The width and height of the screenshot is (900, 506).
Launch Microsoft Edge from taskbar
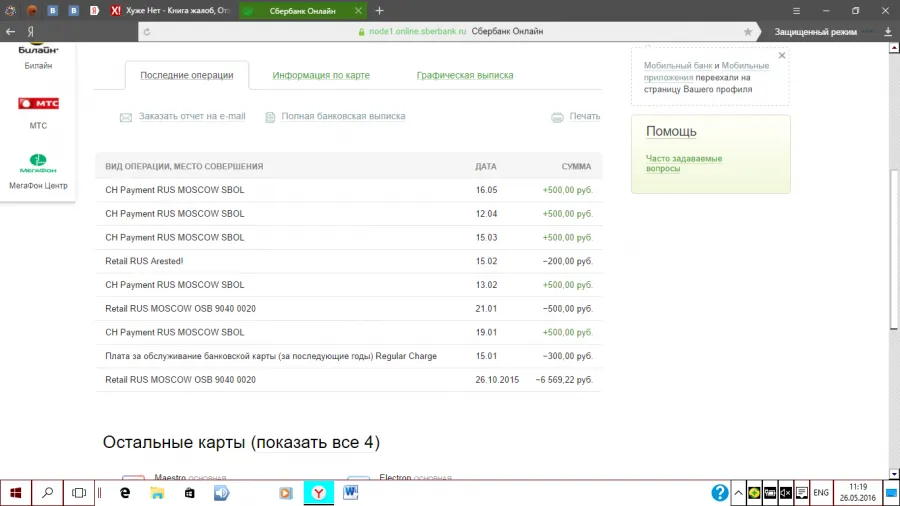pyautogui.click(x=125, y=493)
